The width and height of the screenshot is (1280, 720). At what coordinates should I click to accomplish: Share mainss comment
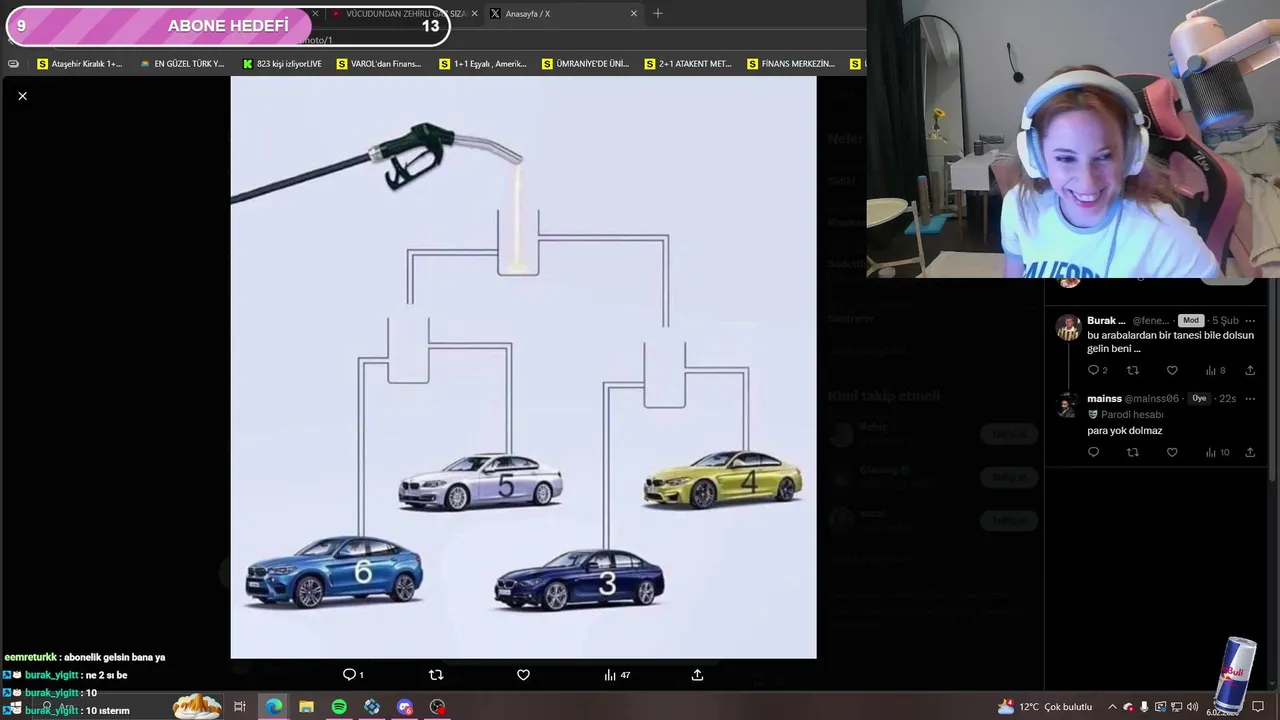pyautogui.click(x=1250, y=452)
